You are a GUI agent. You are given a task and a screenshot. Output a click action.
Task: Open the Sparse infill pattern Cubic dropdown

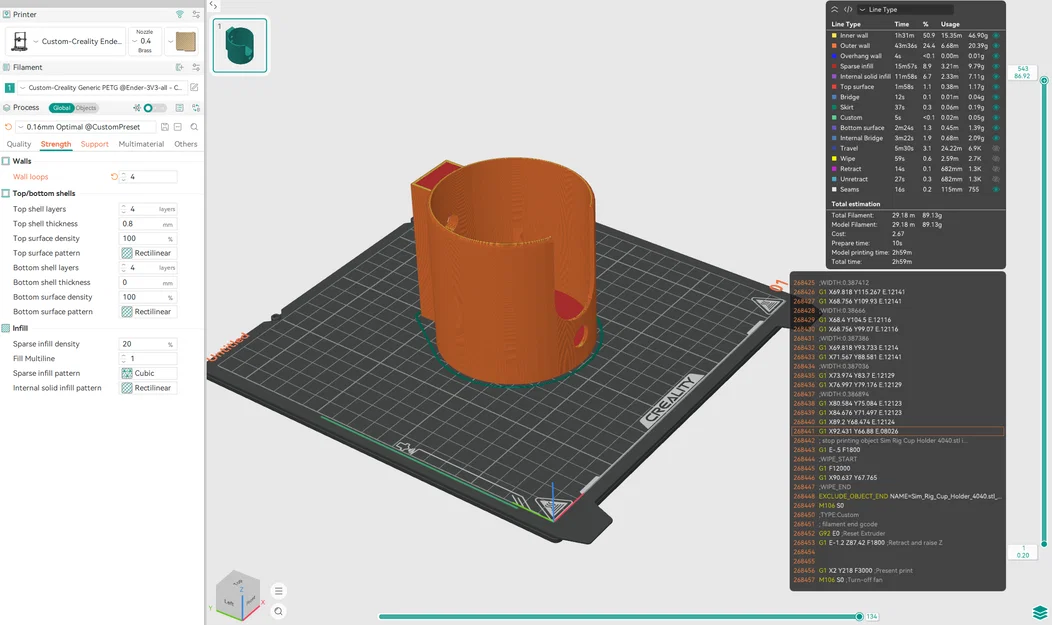click(148, 374)
